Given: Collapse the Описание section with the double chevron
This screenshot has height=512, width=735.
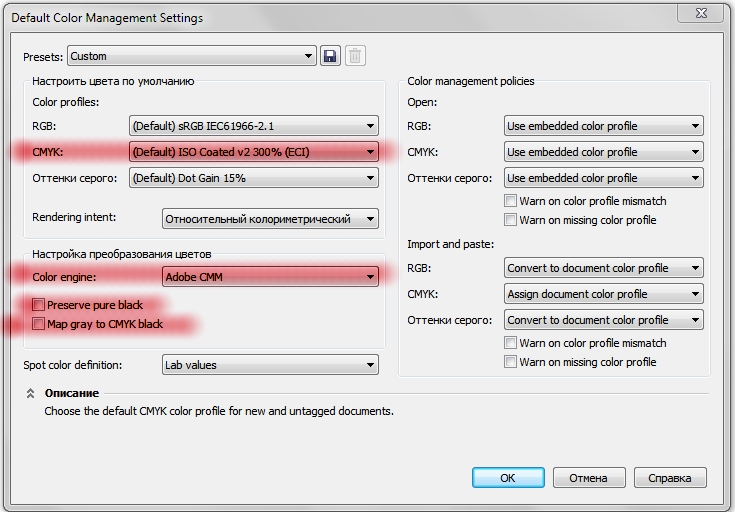Looking at the screenshot, I should [x=30, y=393].
